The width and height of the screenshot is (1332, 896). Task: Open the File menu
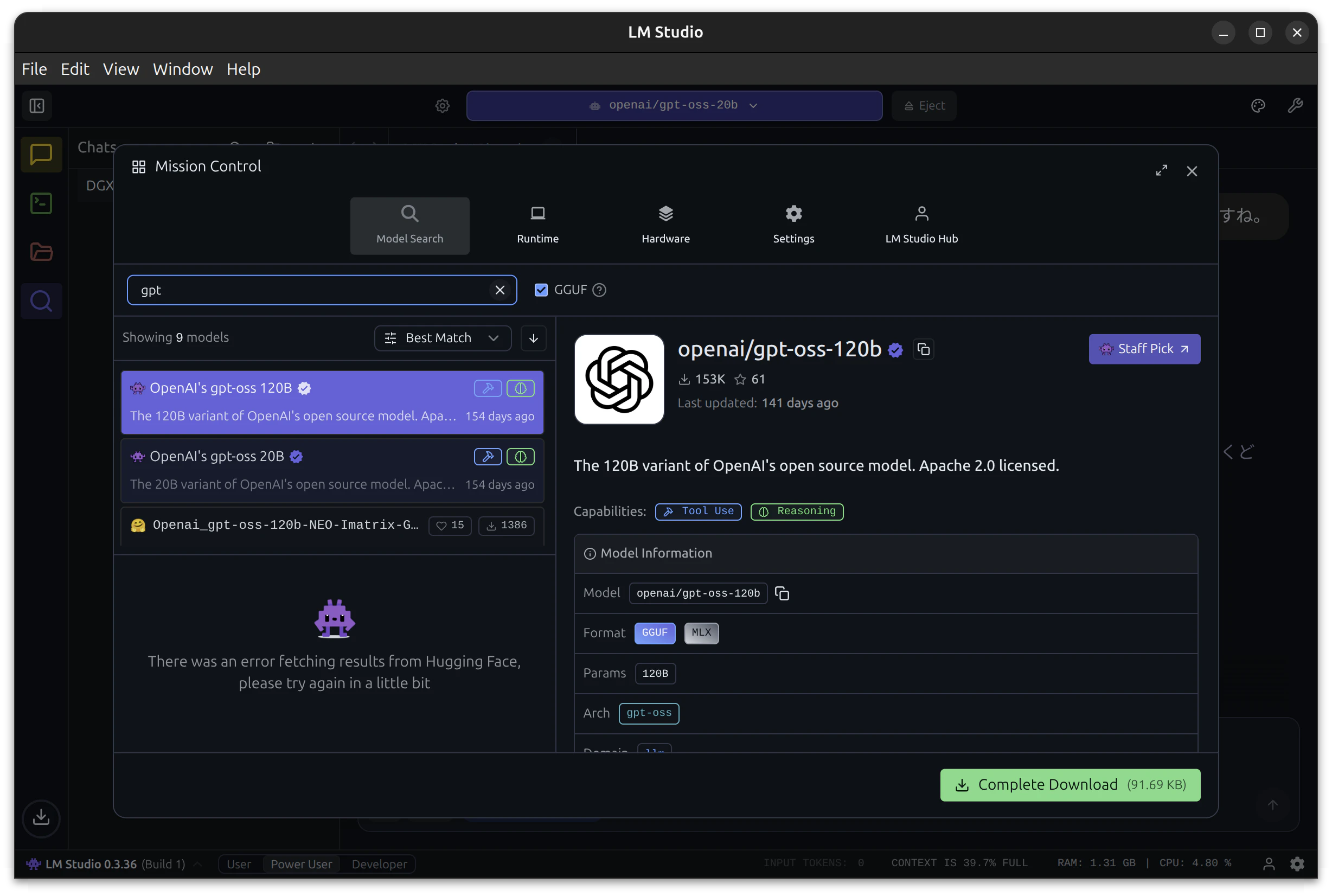pos(34,69)
